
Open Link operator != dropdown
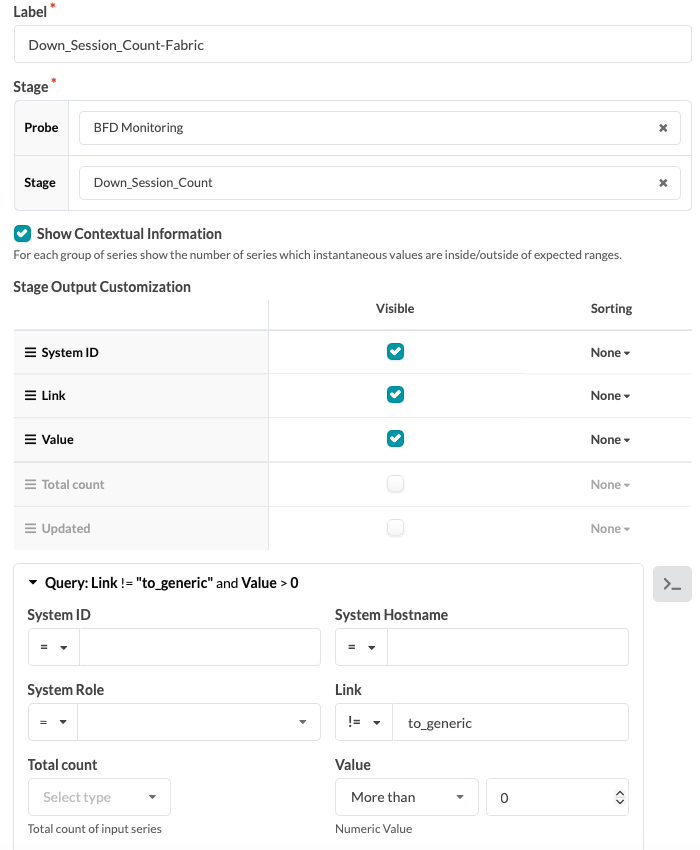[364, 722]
